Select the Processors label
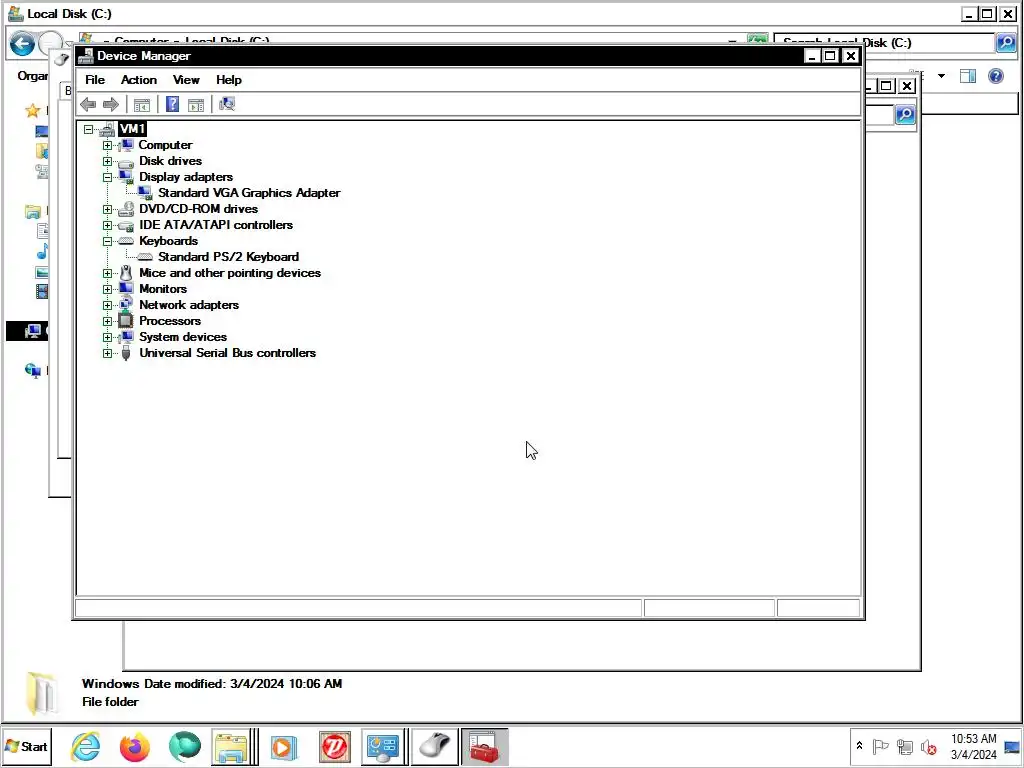Screen dimensions: 1024x768 tap(170, 321)
